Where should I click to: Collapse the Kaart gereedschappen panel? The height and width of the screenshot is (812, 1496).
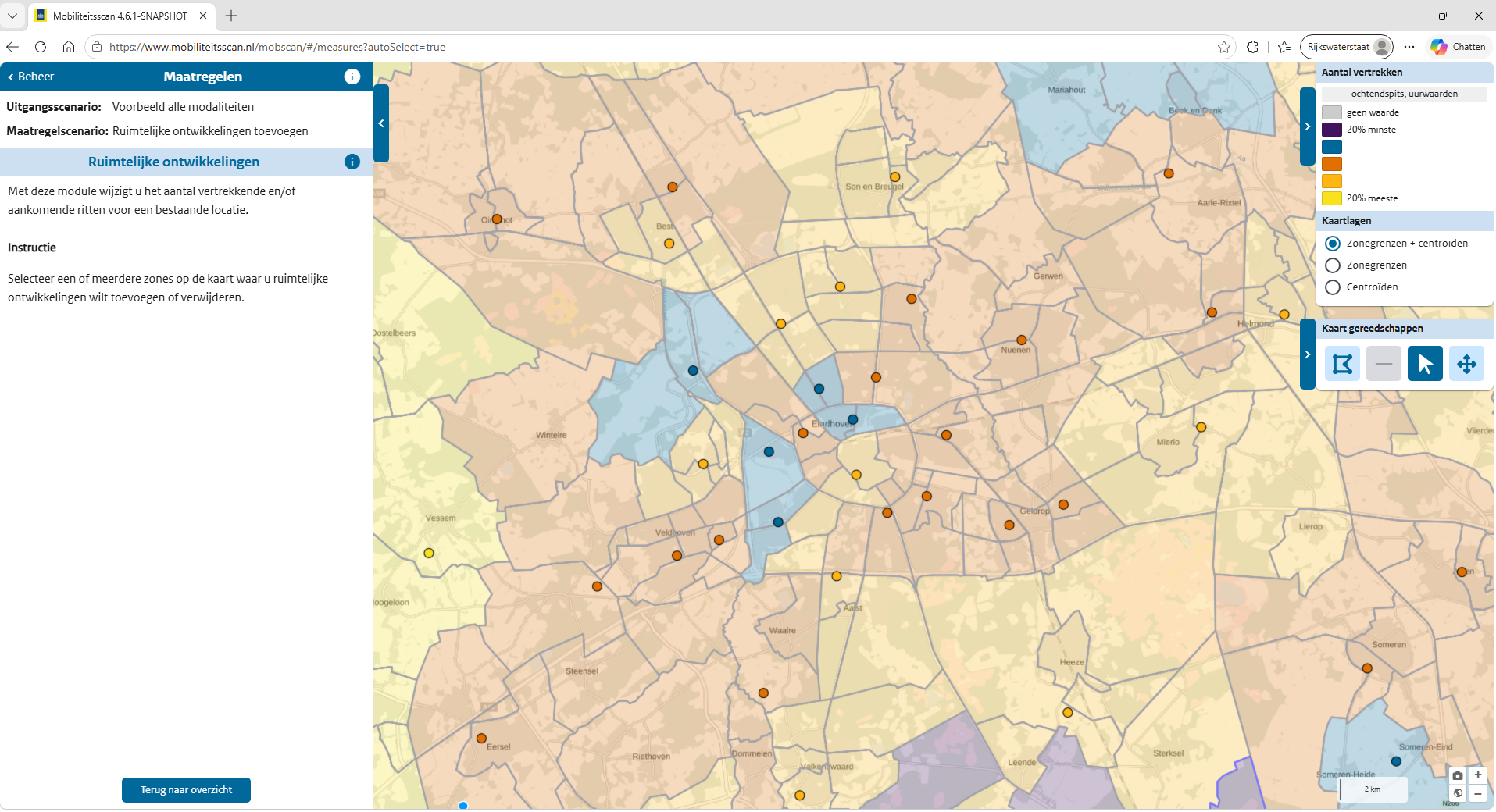tap(1308, 354)
